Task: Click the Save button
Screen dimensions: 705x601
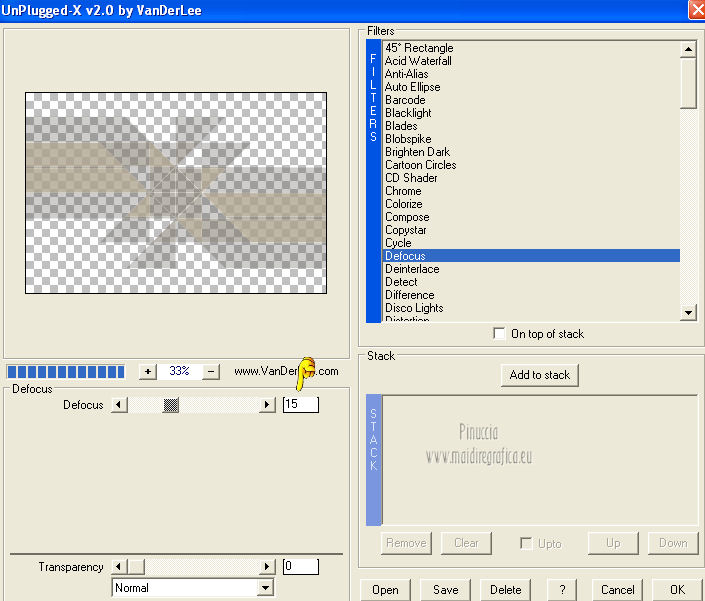Action: pos(446,590)
